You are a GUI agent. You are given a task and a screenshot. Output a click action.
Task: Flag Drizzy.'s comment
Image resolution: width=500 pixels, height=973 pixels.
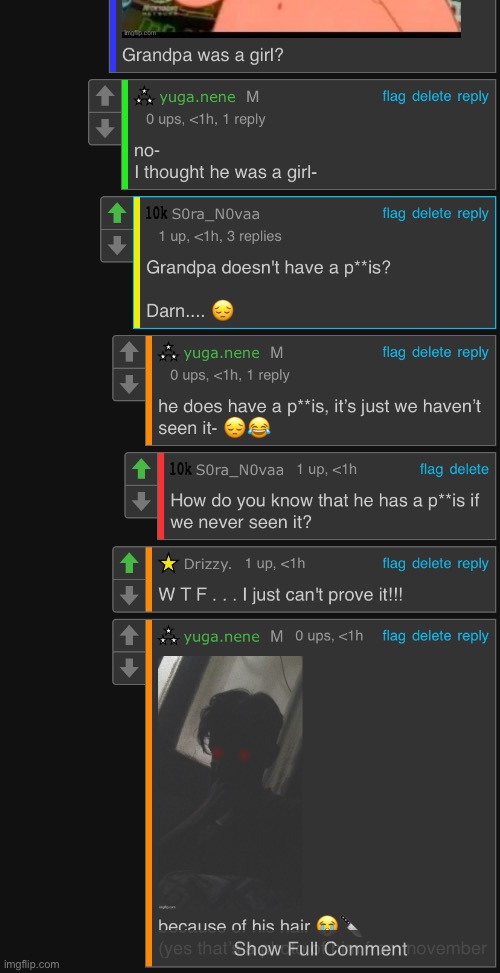[x=394, y=563]
